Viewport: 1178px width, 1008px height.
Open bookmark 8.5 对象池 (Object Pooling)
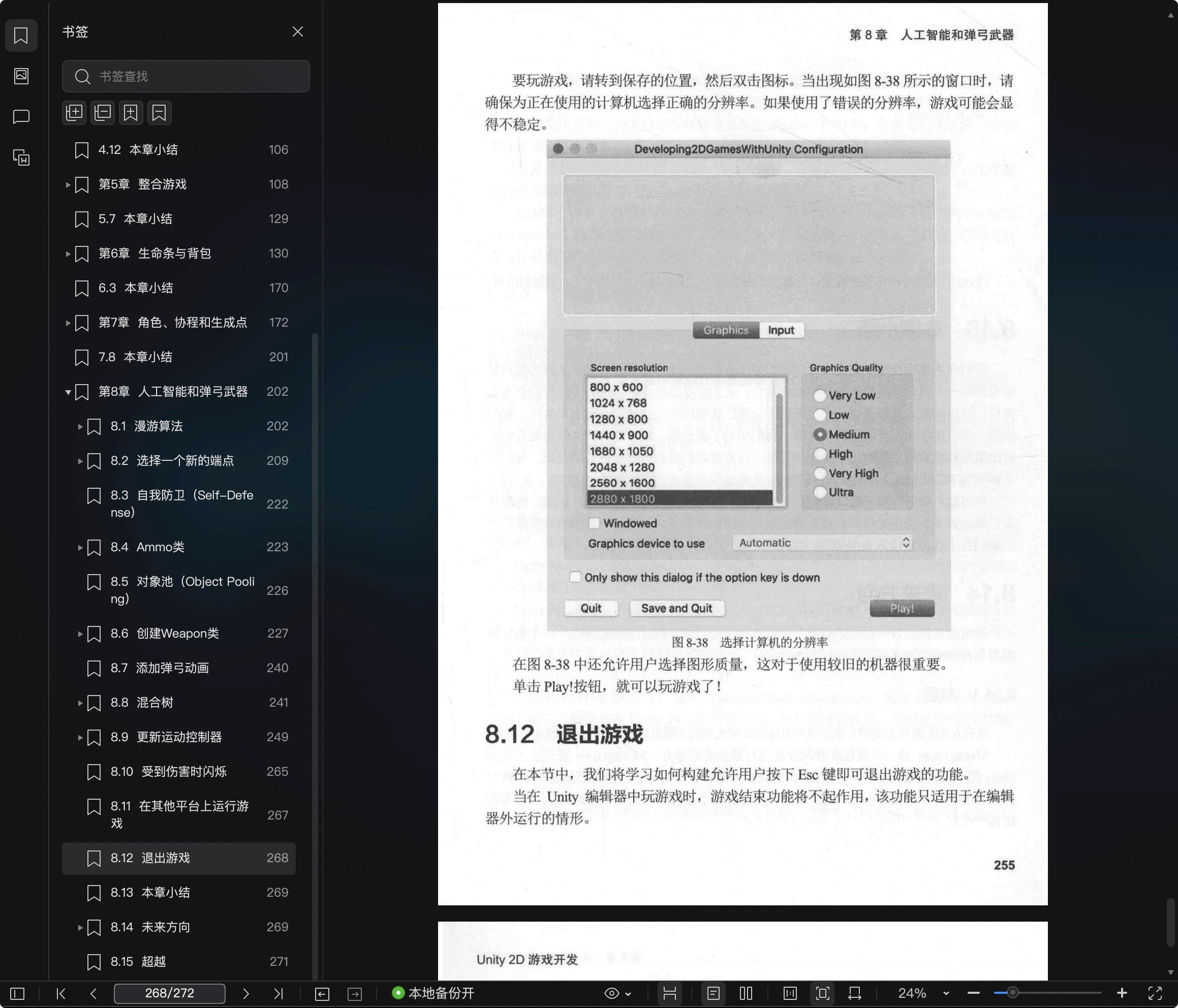178,590
